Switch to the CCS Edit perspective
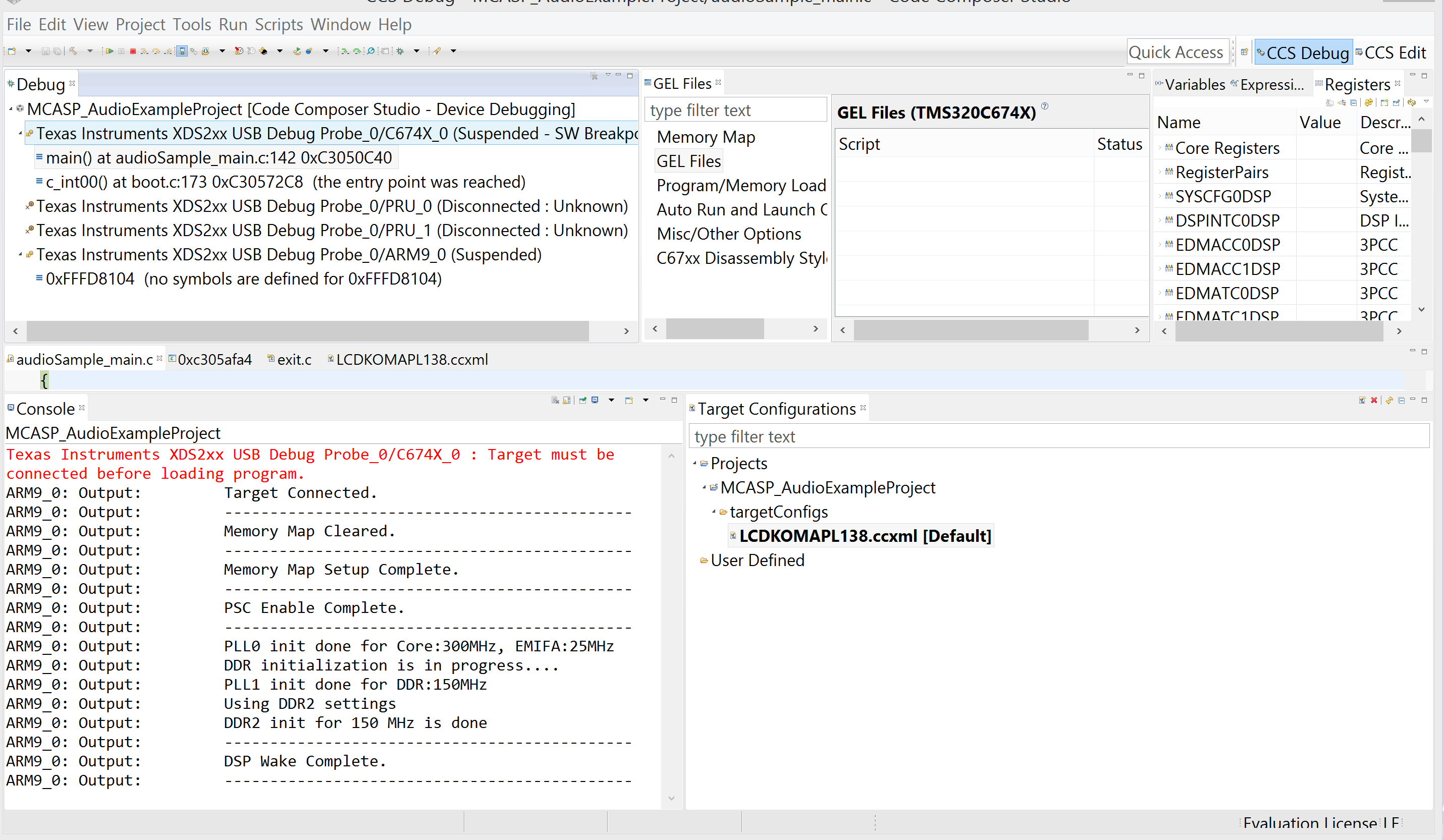Screen dimensions: 1444x840 tap(1390, 52)
